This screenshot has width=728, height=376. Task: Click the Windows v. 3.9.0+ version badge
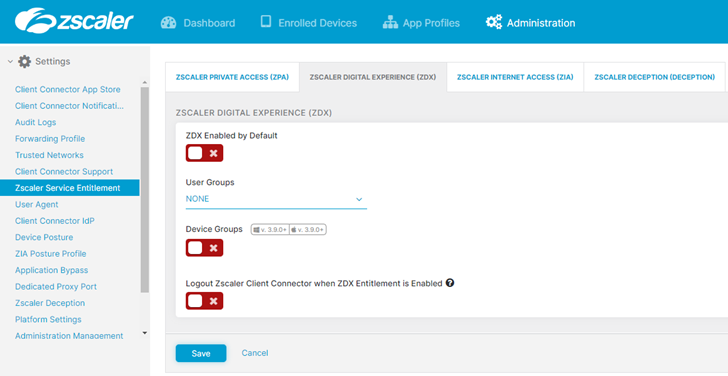point(270,230)
